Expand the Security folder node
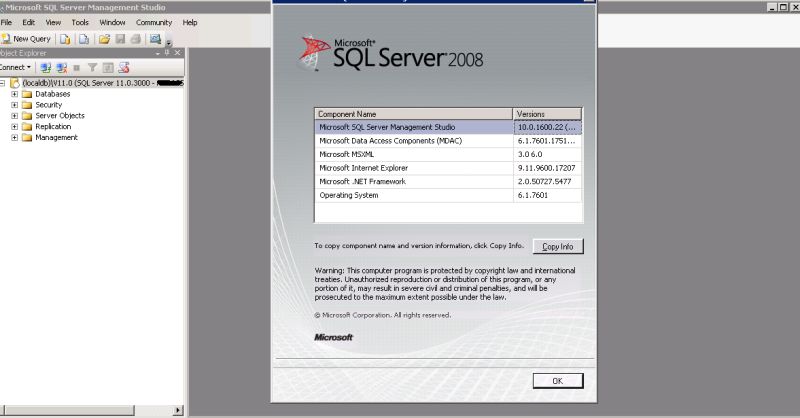 (x=15, y=105)
